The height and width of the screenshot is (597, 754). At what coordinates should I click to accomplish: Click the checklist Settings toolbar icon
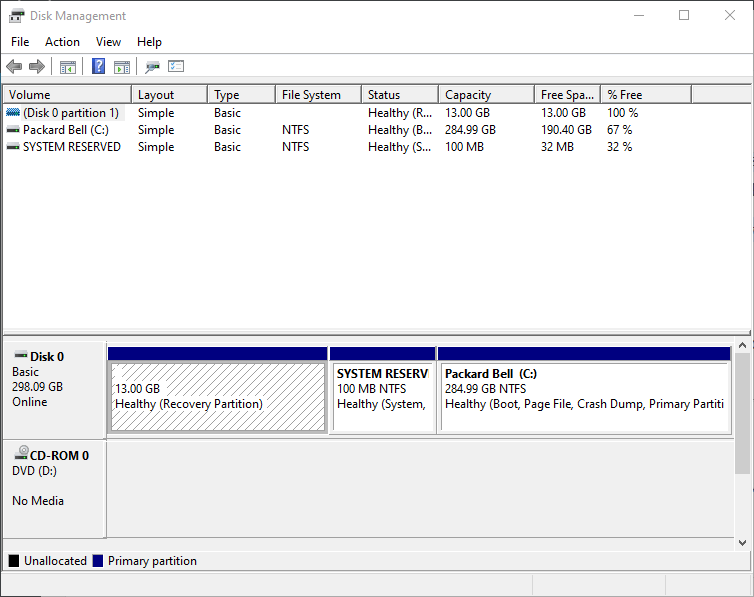coord(176,67)
